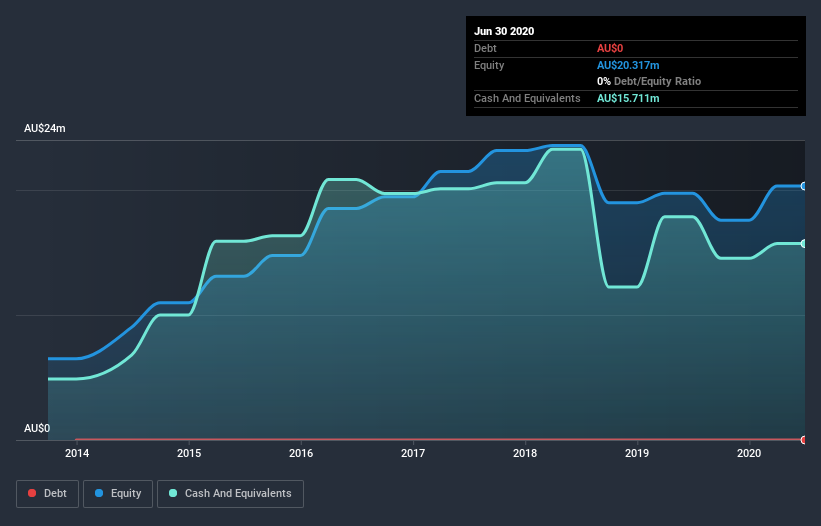Click the Jun 30 2020 tooltip date
This screenshot has width=821, height=526.
click(x=504, y=31)
